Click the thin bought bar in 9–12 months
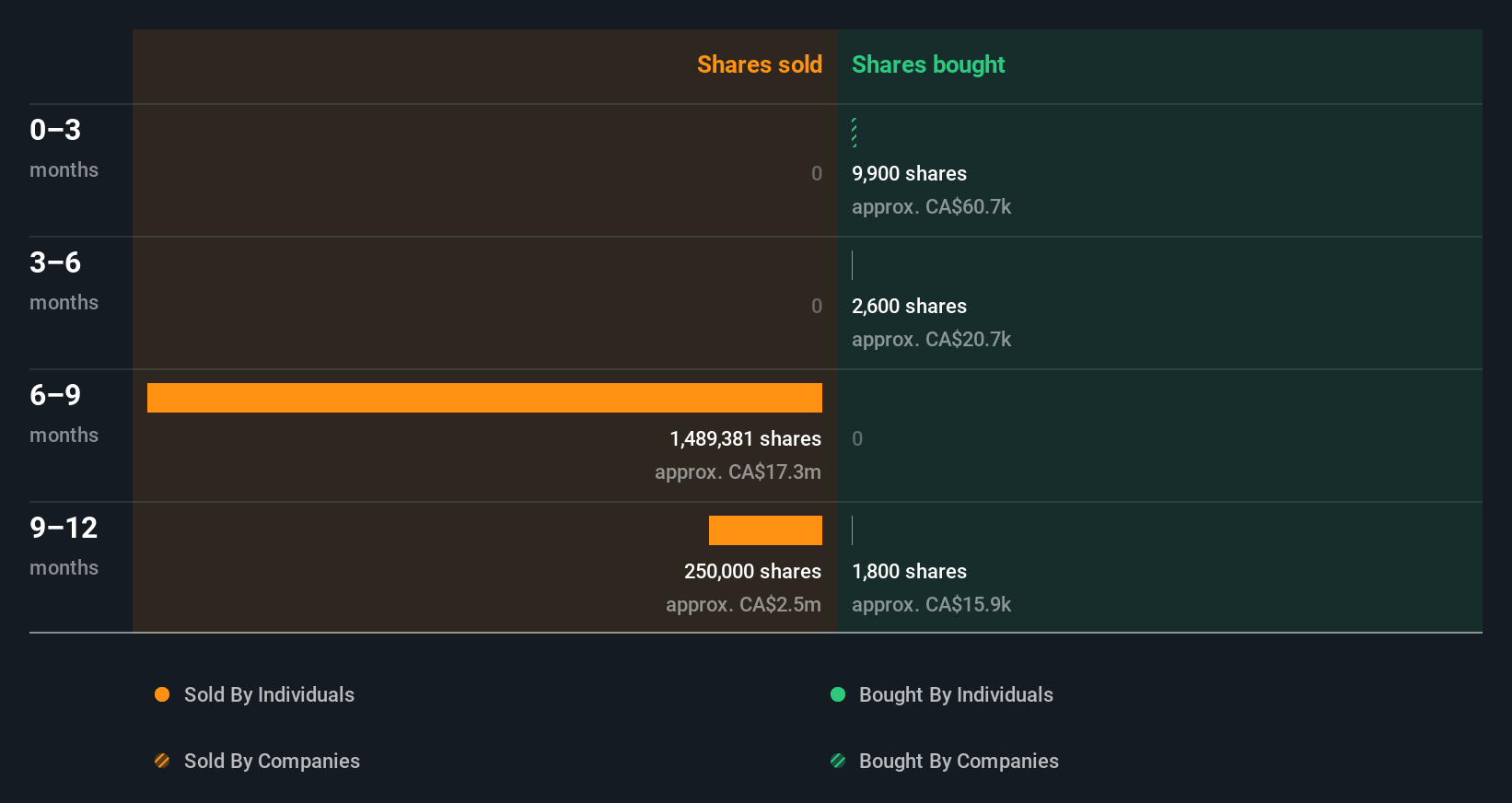Image resolution: width=1512 pixels, height=803 pixels. 853,530
